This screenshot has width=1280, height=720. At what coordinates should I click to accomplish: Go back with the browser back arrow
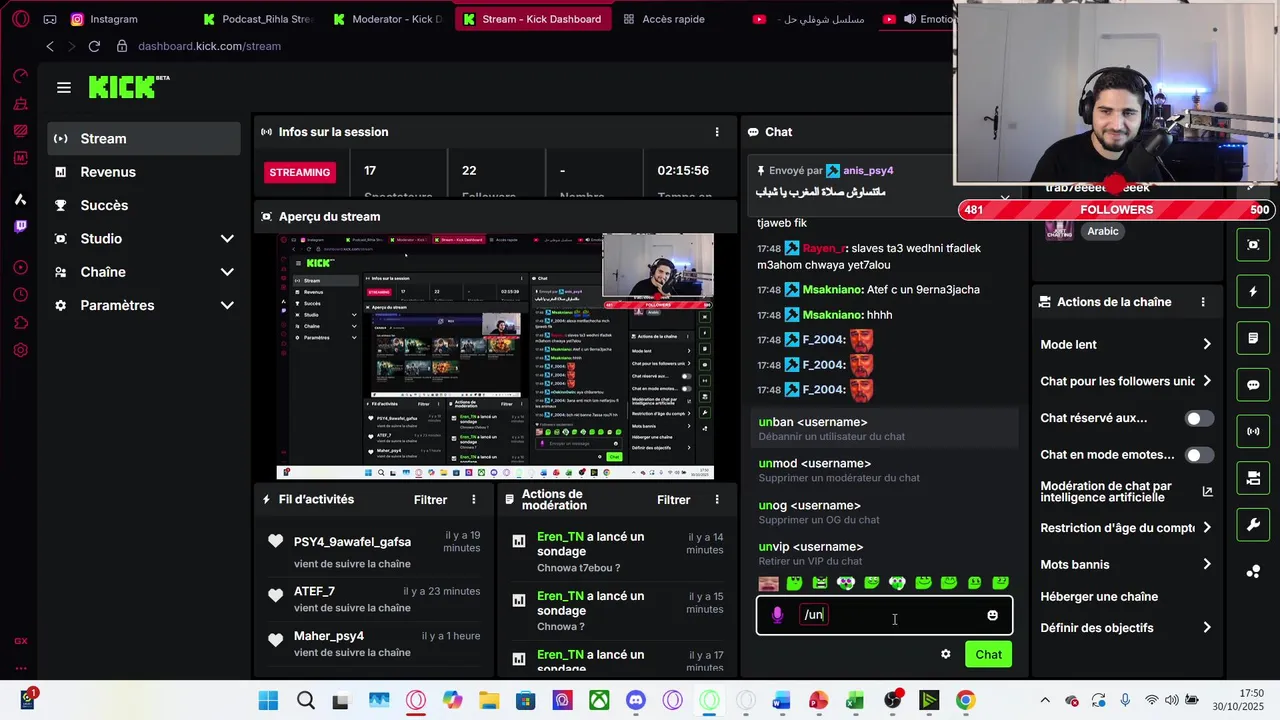[x=50, y=46]
